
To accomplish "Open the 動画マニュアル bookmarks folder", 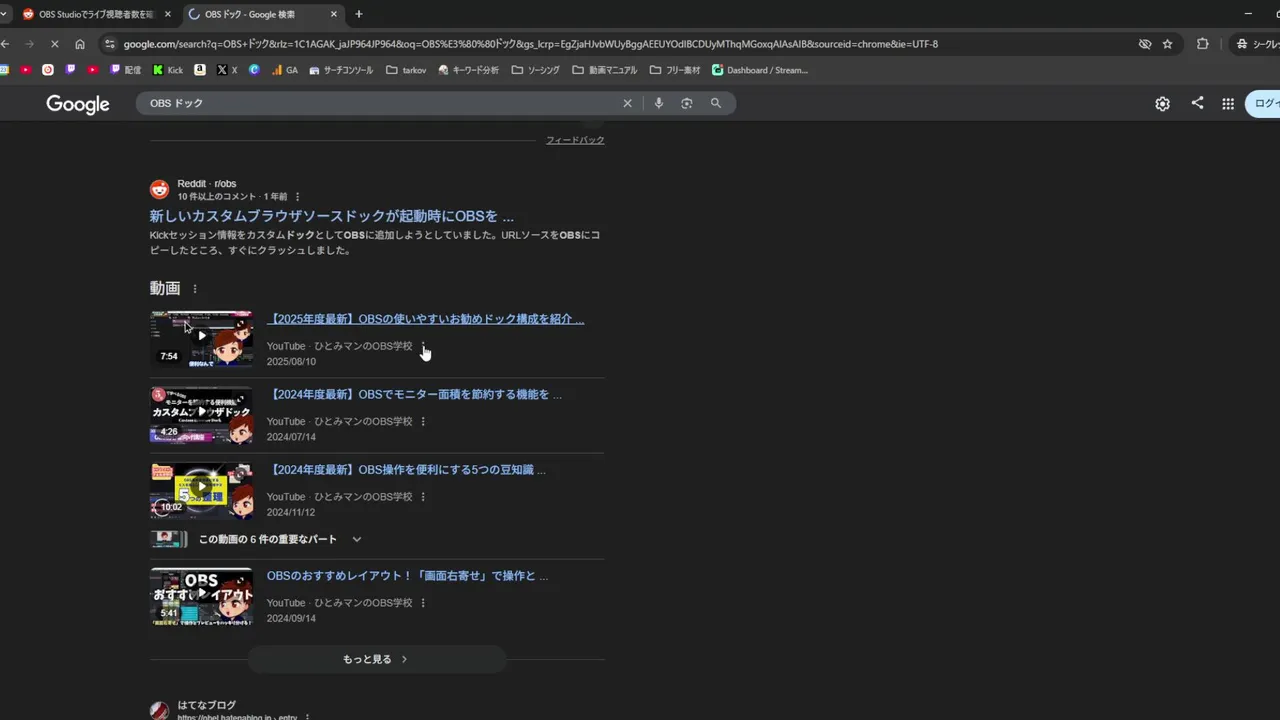I will pos(605,70).
